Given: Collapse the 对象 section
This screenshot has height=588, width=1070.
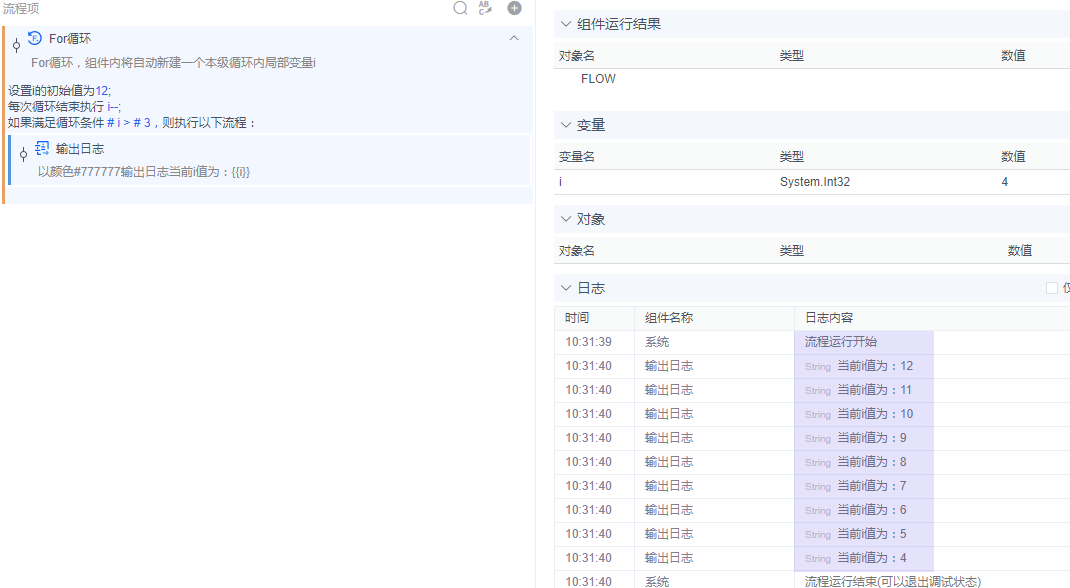Looking at the screenshot, I should 564,218.
